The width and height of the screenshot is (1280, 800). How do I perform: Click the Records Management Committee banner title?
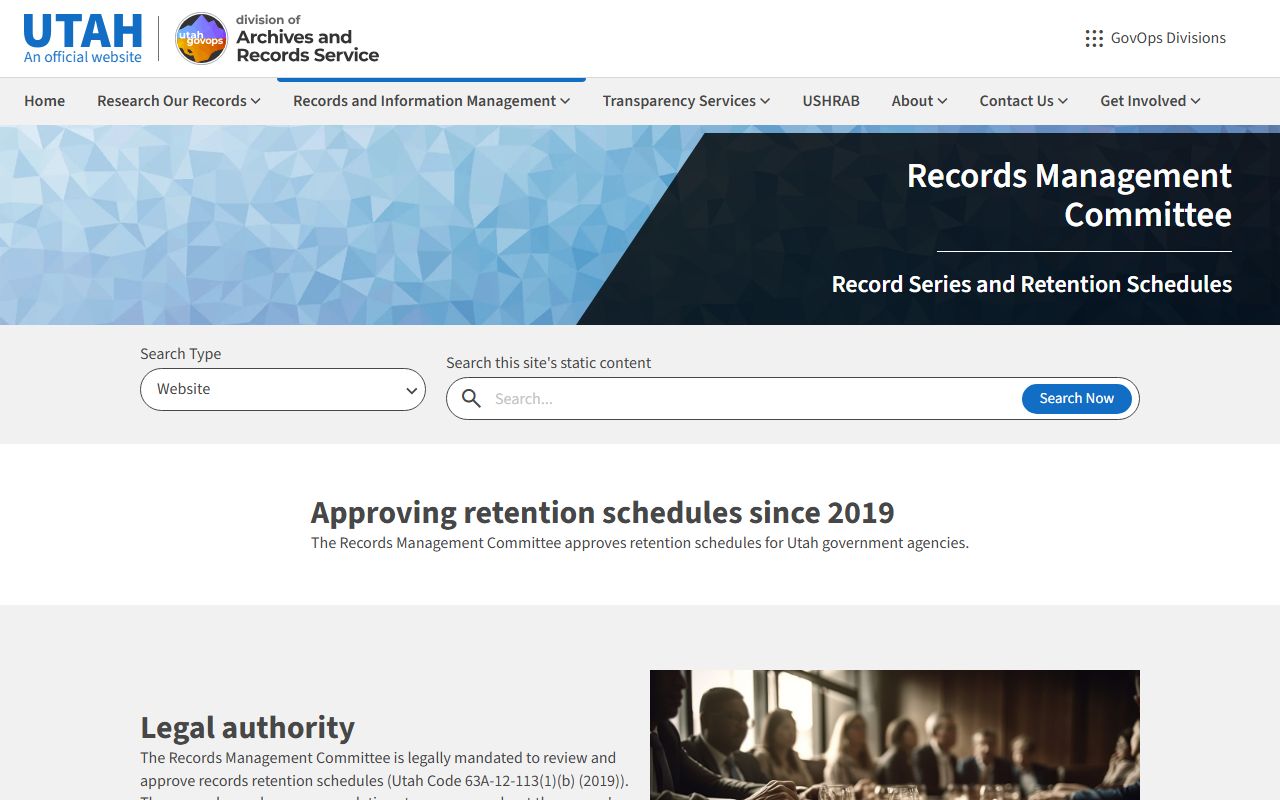click(x=1069, y=195)
